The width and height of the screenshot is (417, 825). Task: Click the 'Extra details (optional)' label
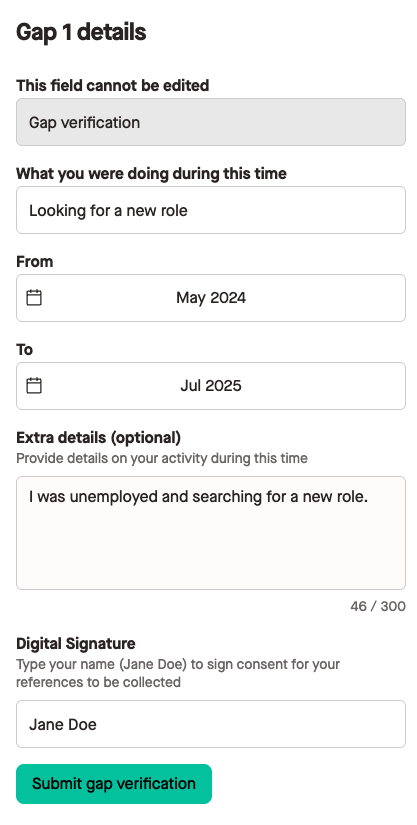(x=98, y=438)
